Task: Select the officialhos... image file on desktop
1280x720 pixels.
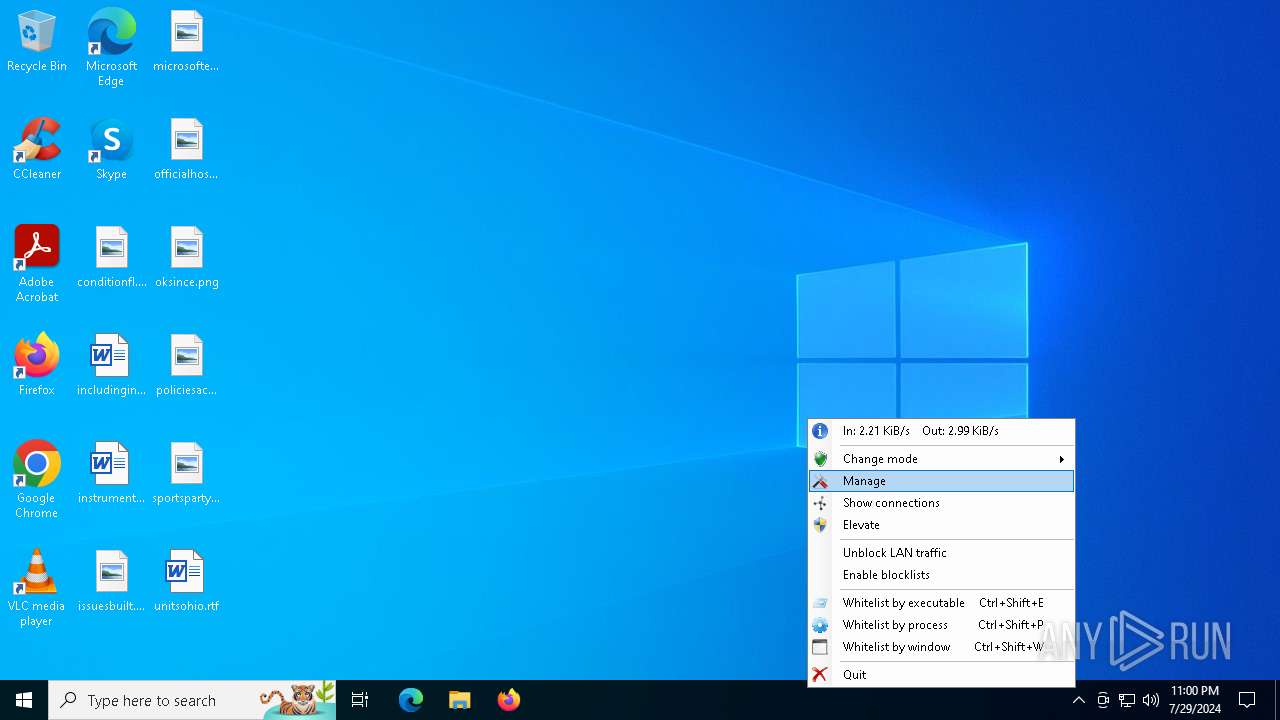Action: click(186, 150)
